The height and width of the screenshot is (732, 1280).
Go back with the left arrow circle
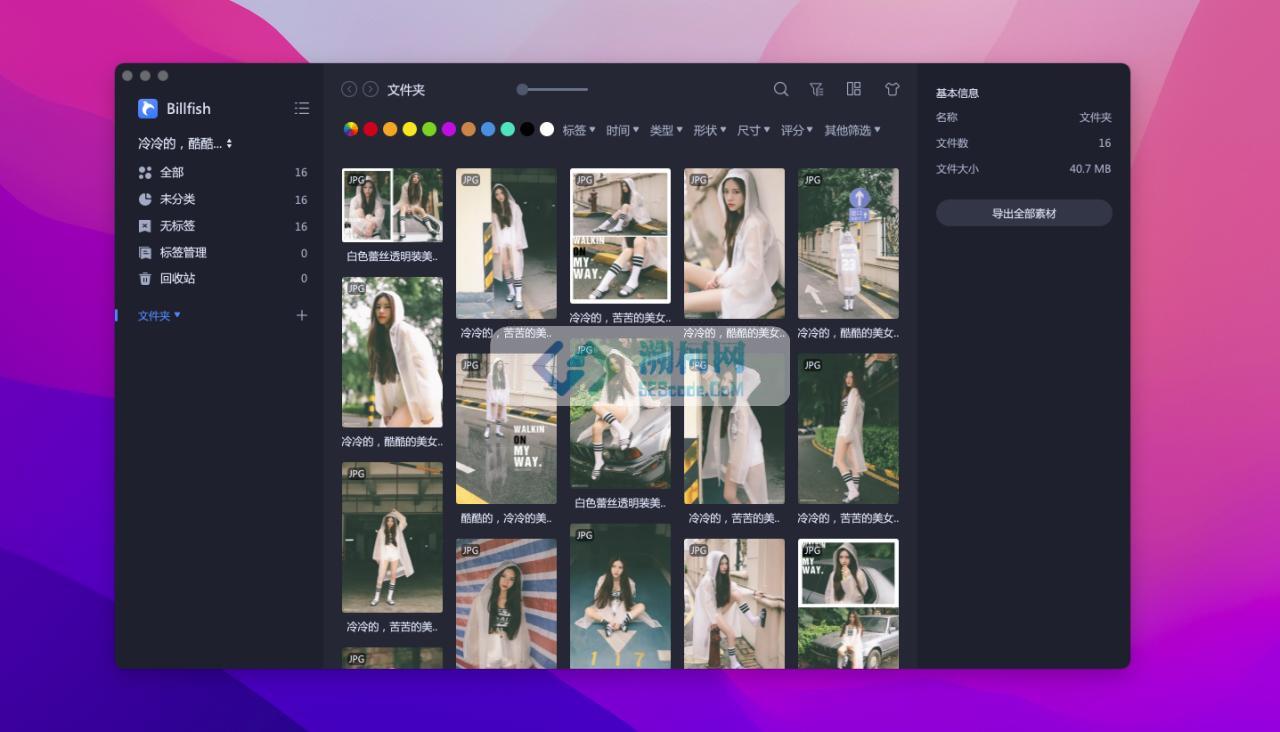(x=349, y=89)
